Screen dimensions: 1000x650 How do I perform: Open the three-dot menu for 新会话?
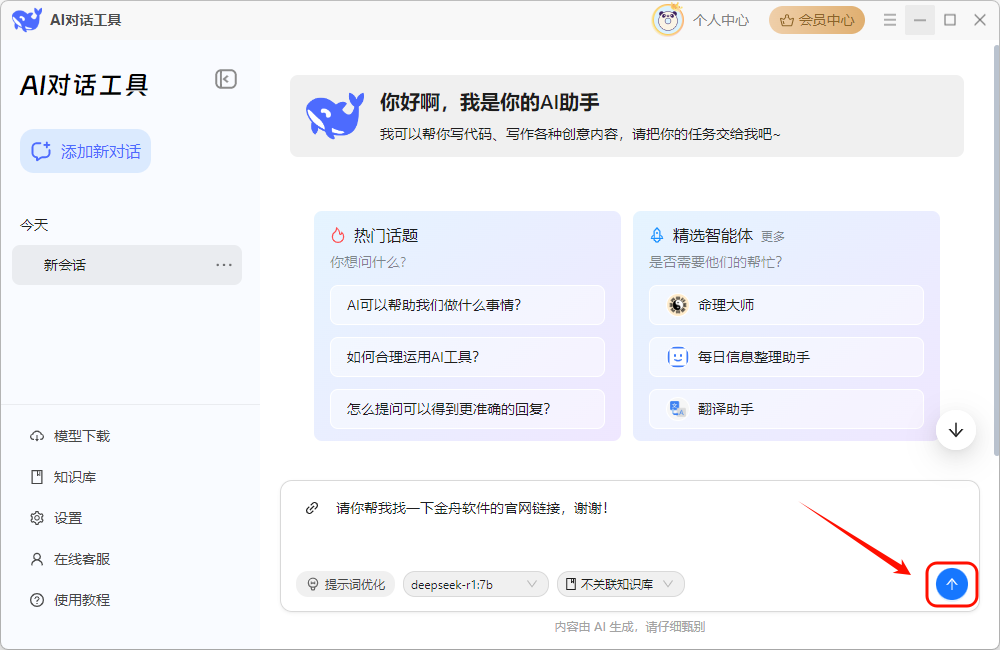click(x=224, y=265)
